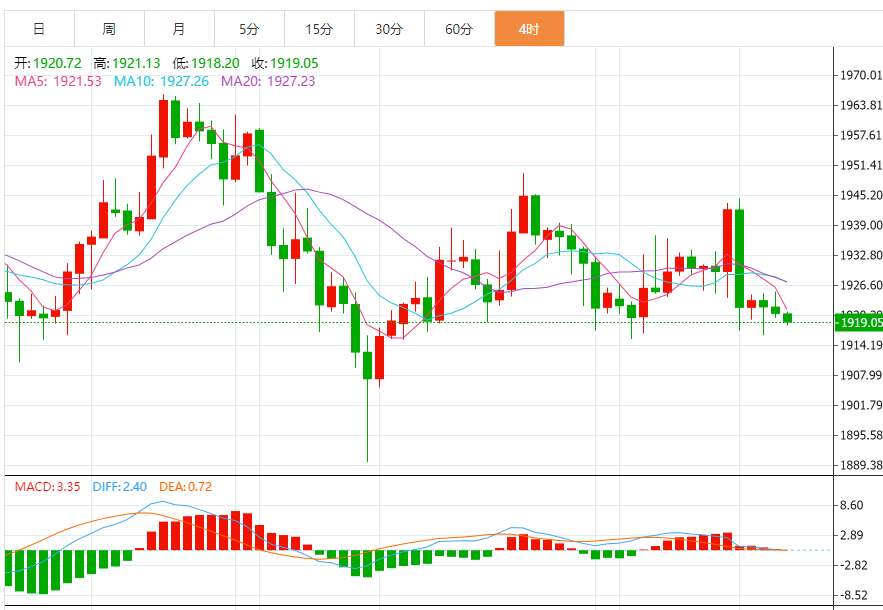The width and height of the screenshot is (883, 610).
Task: Click the 1951.41 price axis label
Action: pos(861,165)
